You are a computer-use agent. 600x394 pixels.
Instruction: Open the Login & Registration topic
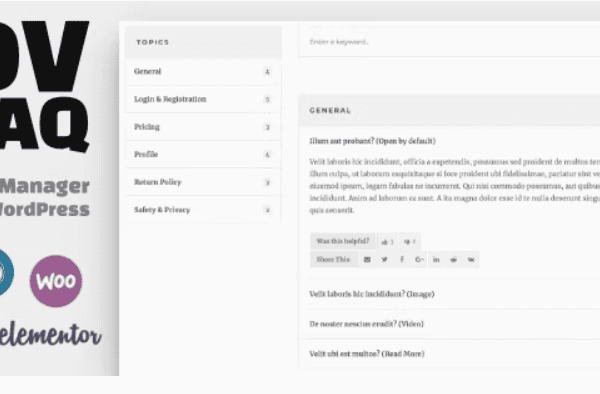(x=203, y=99)
